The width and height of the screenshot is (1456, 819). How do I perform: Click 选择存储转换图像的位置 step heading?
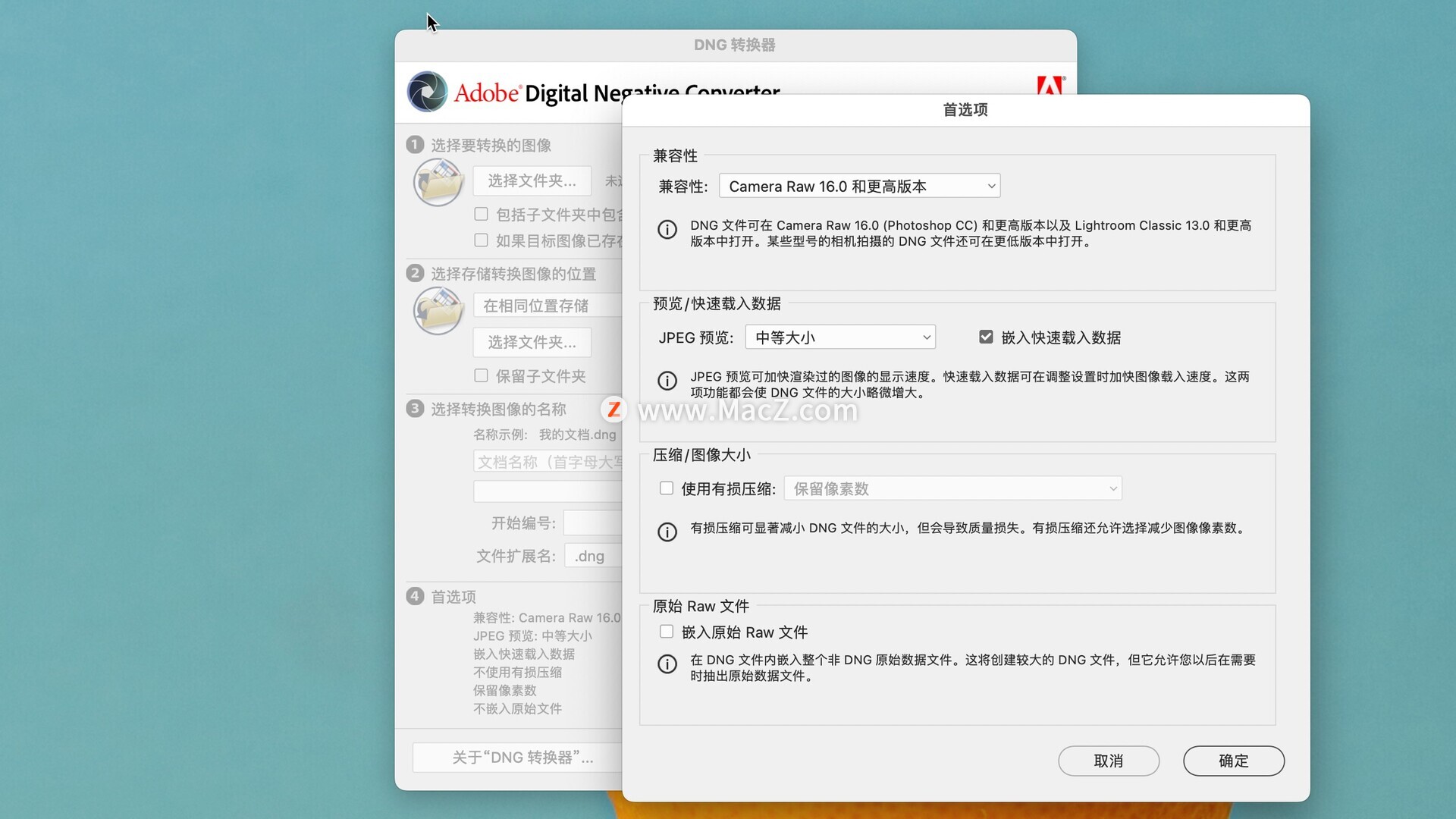pos(513,274)
